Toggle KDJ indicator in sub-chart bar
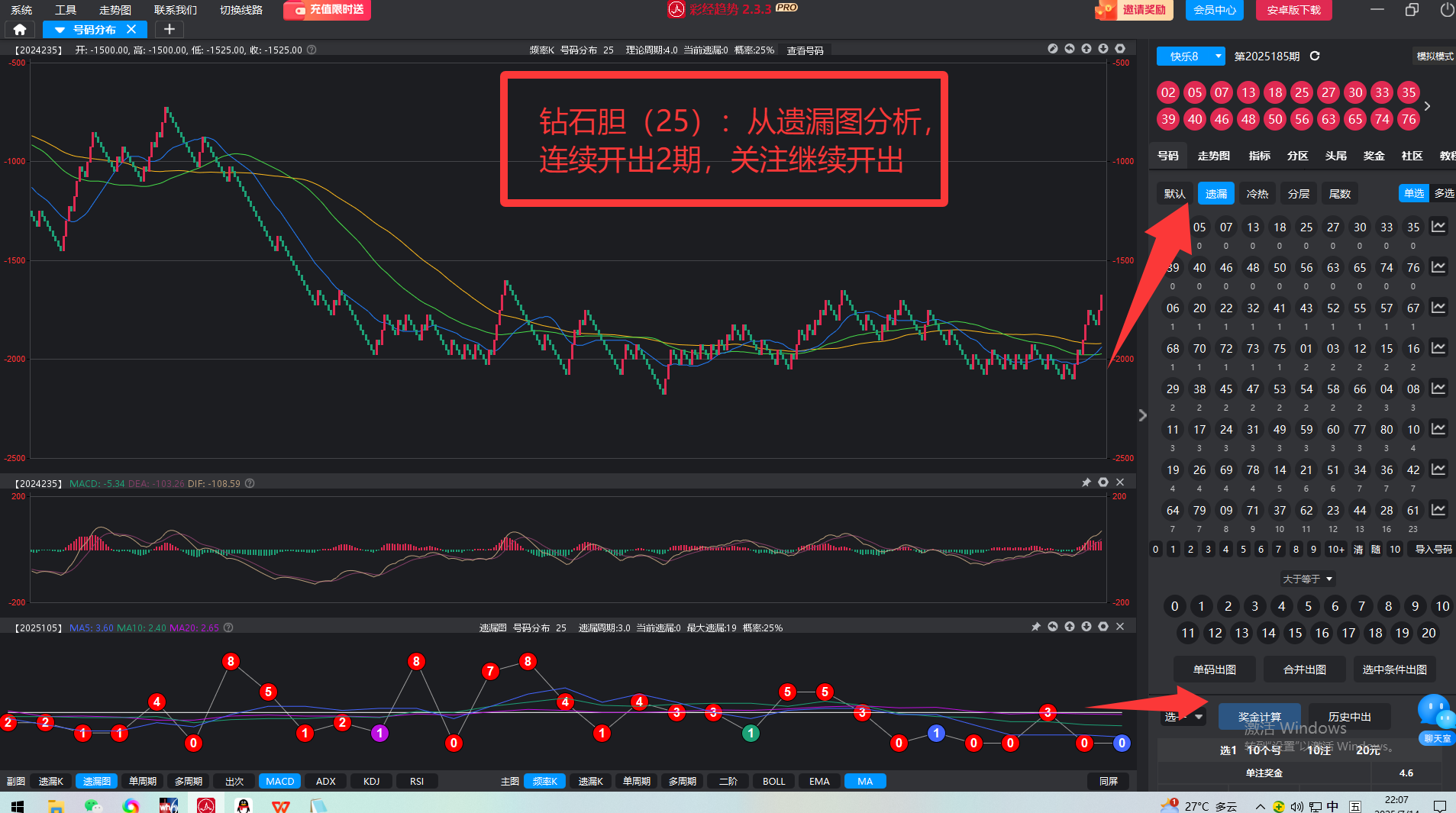Image resolution: width=1456 pixels, height=813 pixels. pos(371,781)
